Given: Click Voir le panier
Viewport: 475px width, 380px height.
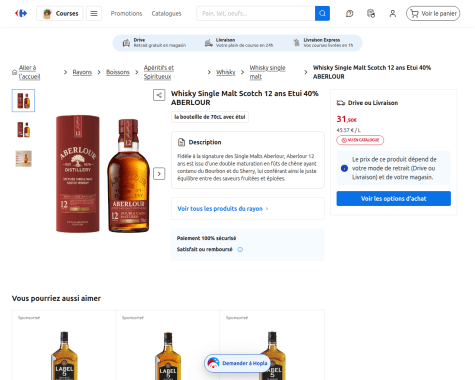Looking at the screenshot, I should pos(433,13).
